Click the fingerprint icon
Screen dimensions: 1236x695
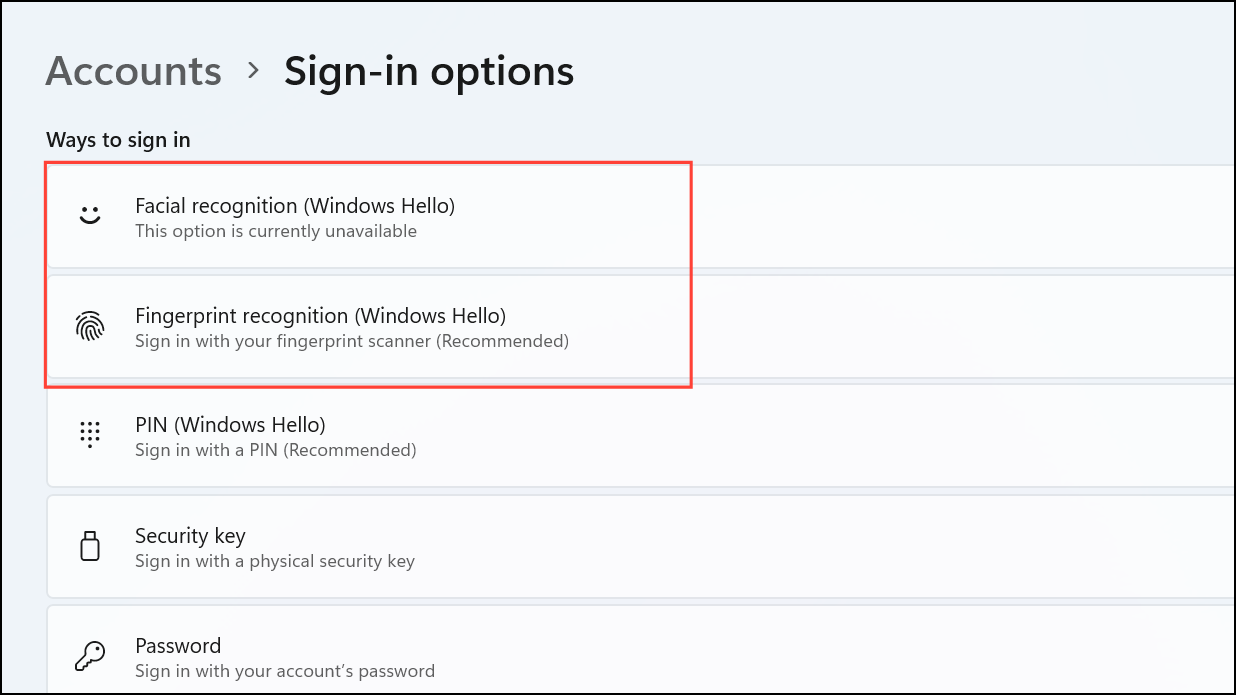coord(90,326)
